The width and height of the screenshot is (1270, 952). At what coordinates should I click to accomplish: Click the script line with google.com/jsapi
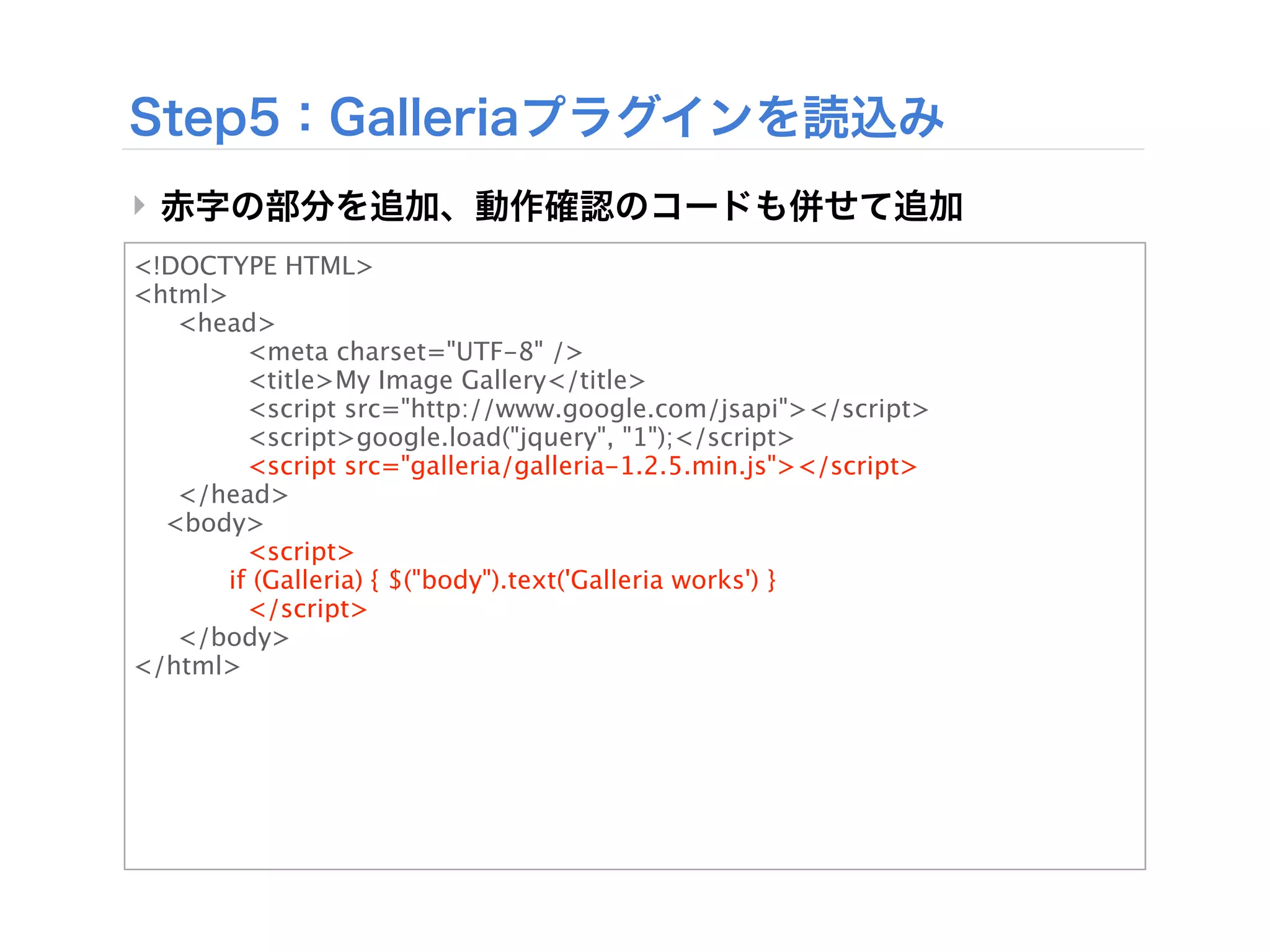pos(588,409)
